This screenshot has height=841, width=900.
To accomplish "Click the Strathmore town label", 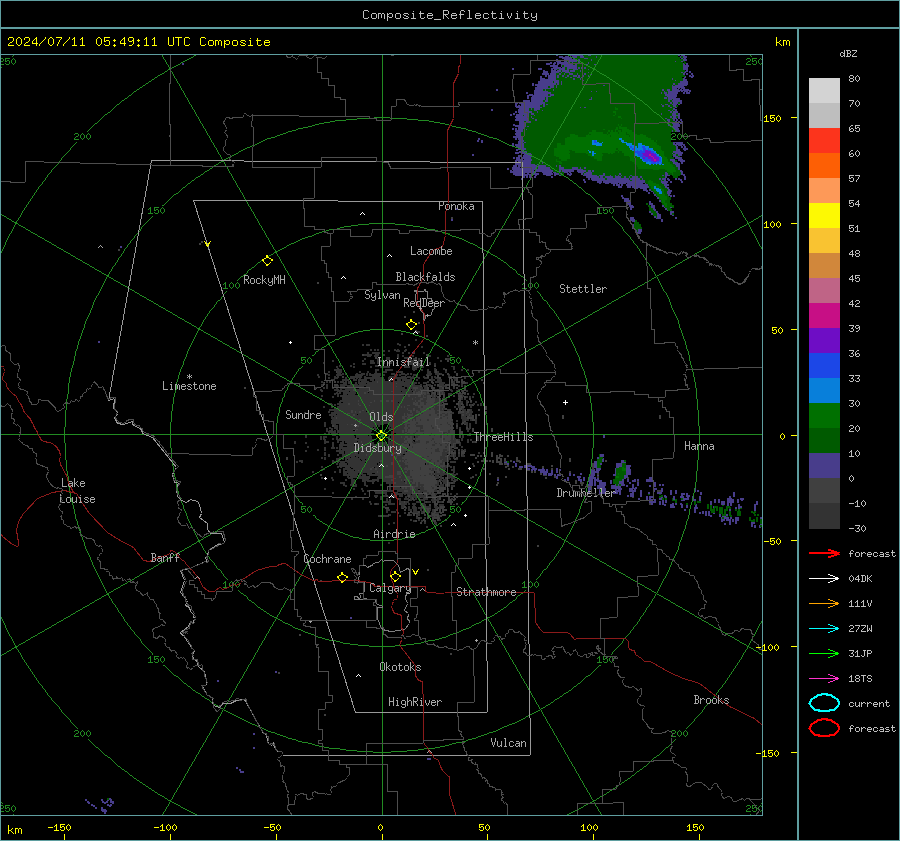I will [486, 592].
